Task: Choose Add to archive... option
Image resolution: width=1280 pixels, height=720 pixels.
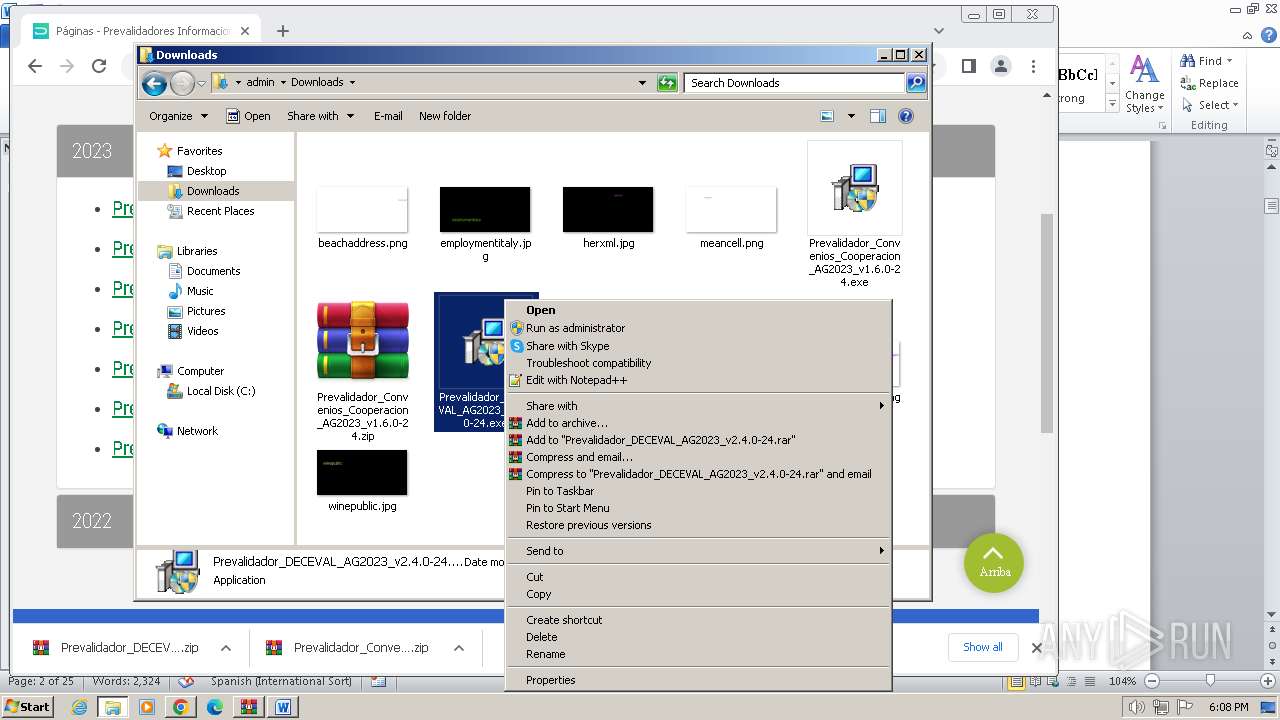Action: pos(698,423)
